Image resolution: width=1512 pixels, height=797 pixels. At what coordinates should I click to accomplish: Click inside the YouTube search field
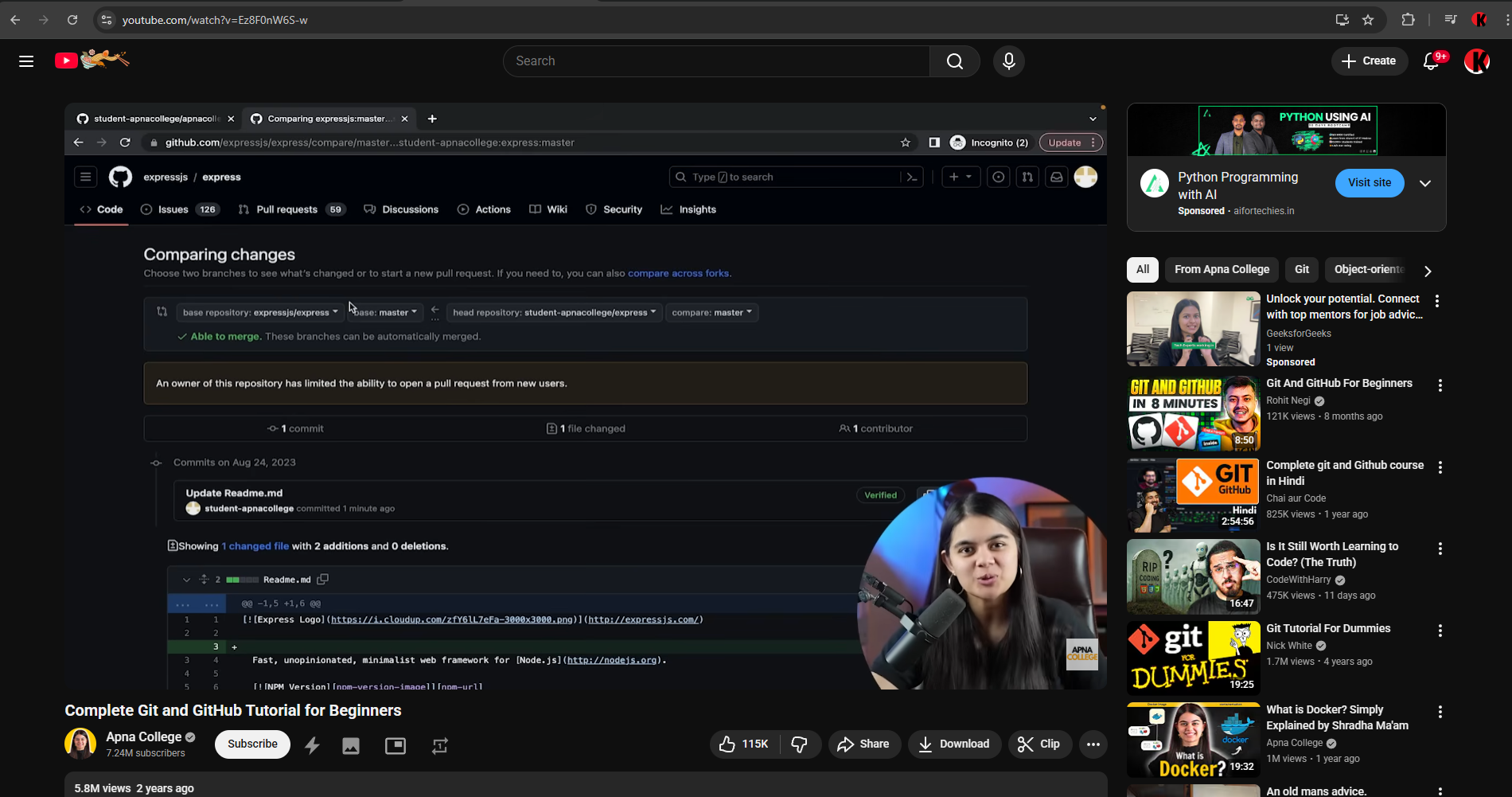point(716,61)
